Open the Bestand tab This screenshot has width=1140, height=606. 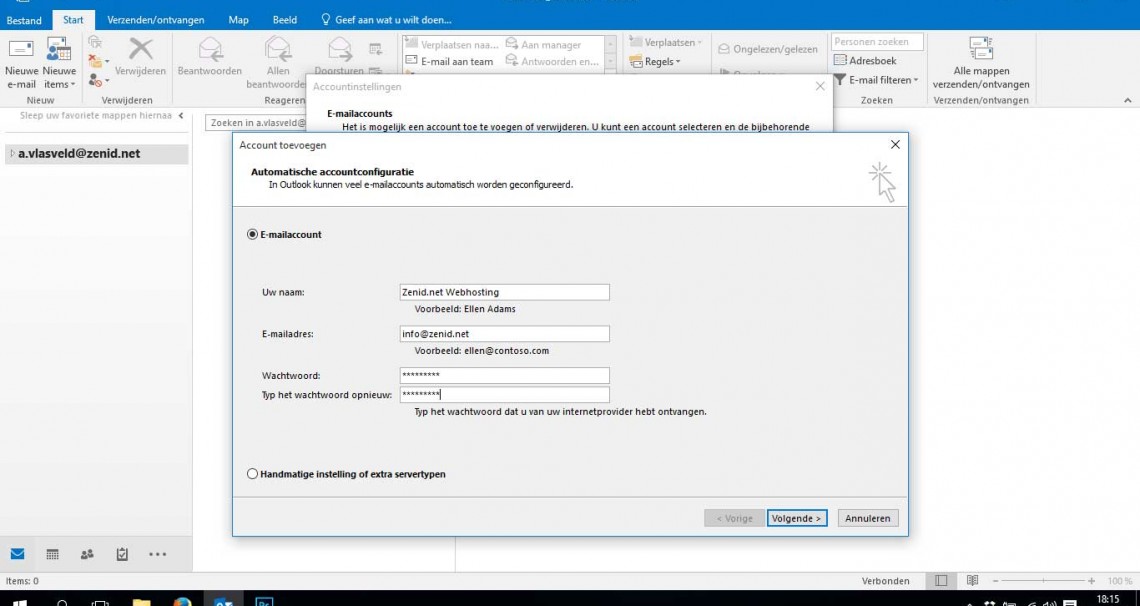tap(24, 20)
